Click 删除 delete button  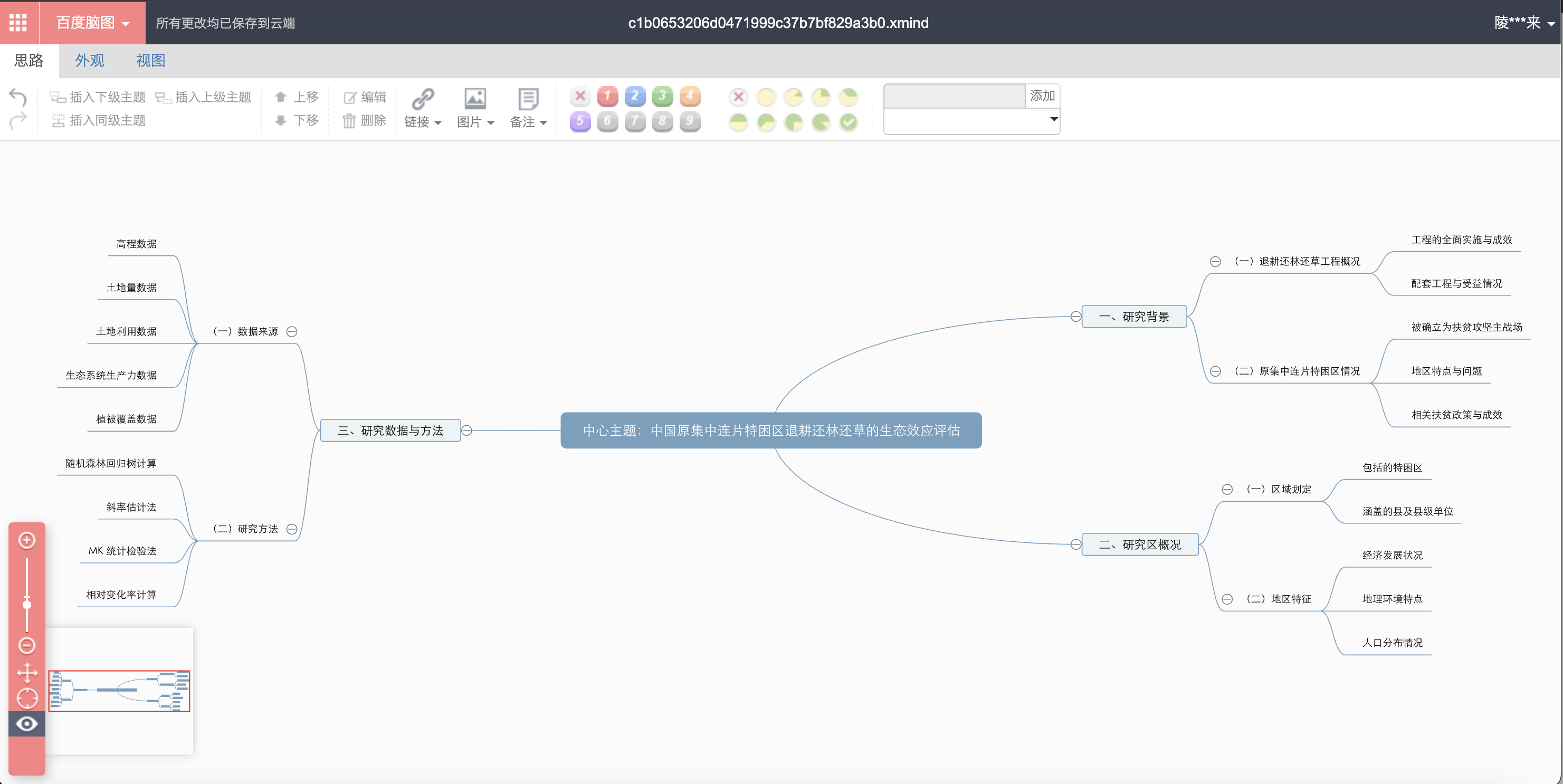tap(365, 121)
